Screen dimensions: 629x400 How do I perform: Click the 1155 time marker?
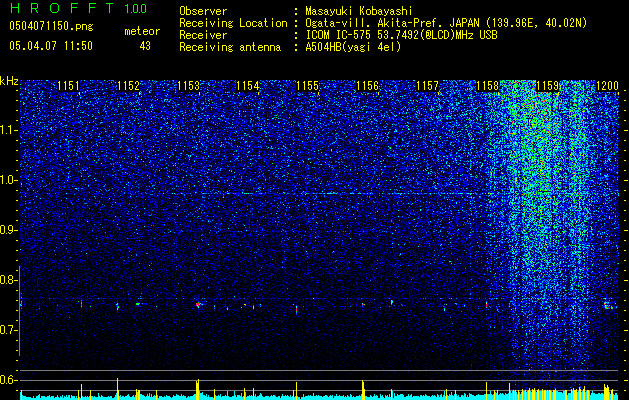click(308, 86)
